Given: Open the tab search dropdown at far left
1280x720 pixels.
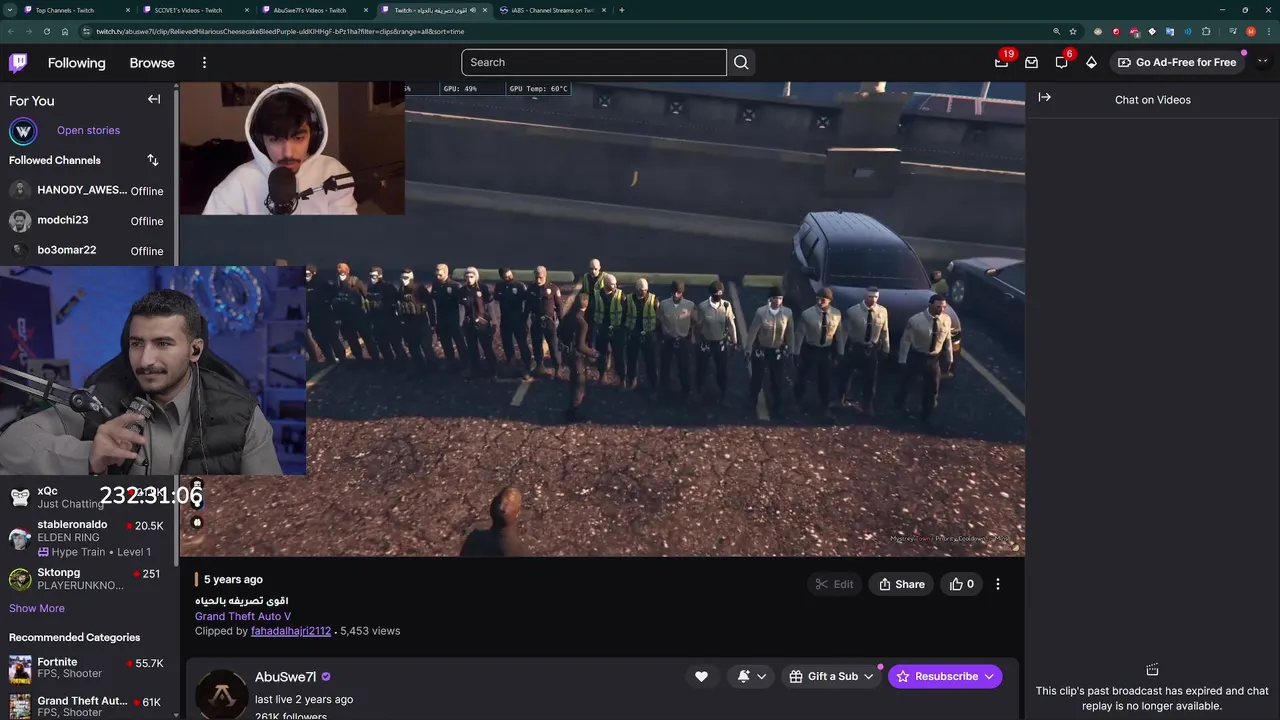Looking at the screenshot, I should (x=9, y=10).
